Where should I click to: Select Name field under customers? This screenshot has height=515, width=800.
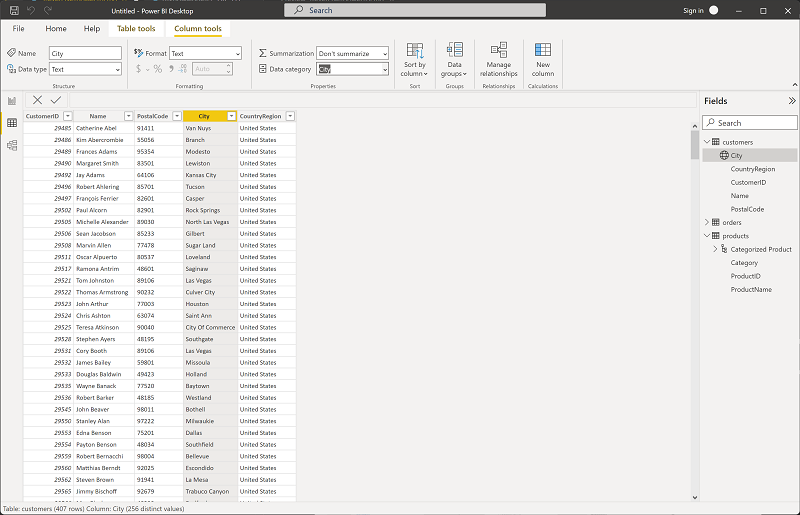pyautogui.click(x=739, y=195)
